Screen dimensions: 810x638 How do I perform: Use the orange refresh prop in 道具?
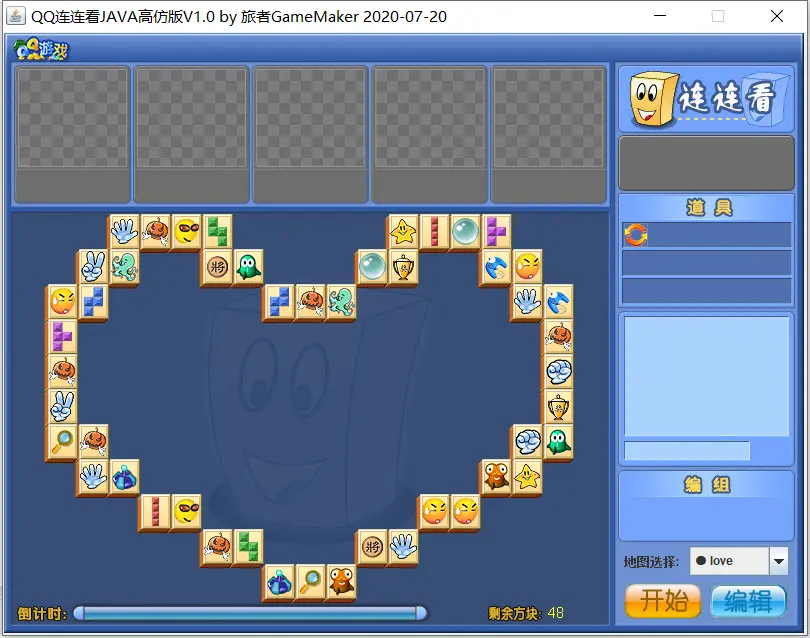point(635,235)
